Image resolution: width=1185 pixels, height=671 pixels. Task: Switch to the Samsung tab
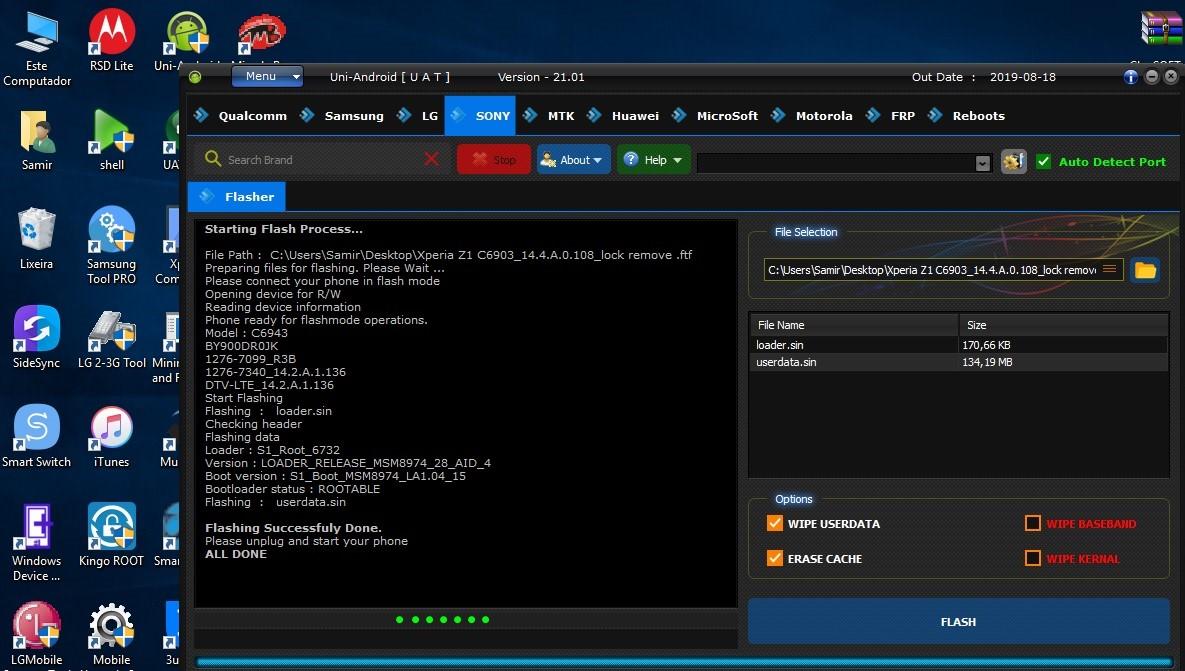click(x=342, y=116)
